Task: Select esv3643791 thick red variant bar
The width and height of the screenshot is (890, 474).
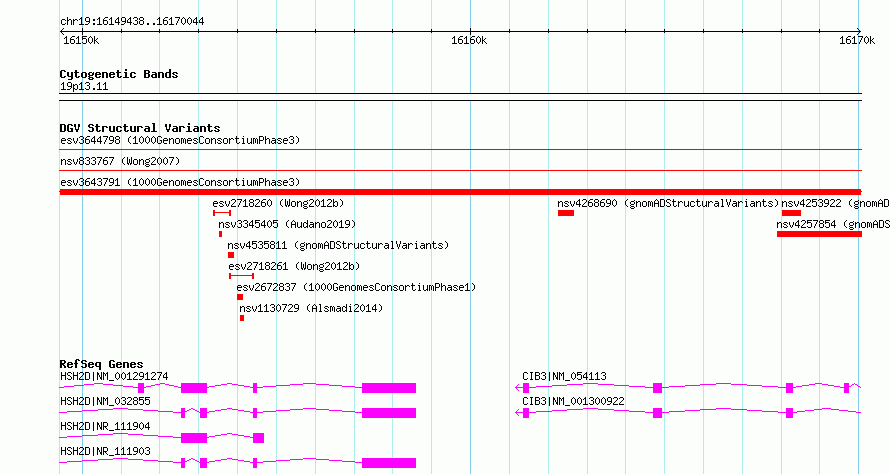Action: (x=460, y=192)
